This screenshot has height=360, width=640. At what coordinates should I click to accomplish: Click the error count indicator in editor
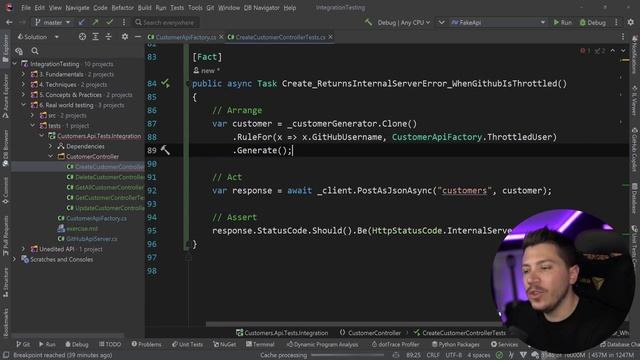pyautogui.click(x=585, y=51)
